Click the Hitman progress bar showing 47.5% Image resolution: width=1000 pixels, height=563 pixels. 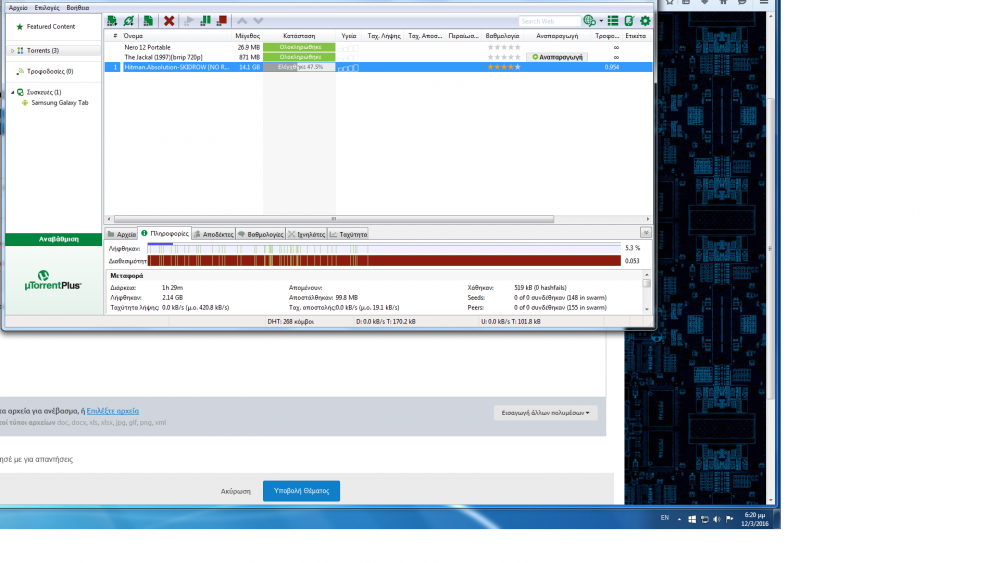pos(299,67)
